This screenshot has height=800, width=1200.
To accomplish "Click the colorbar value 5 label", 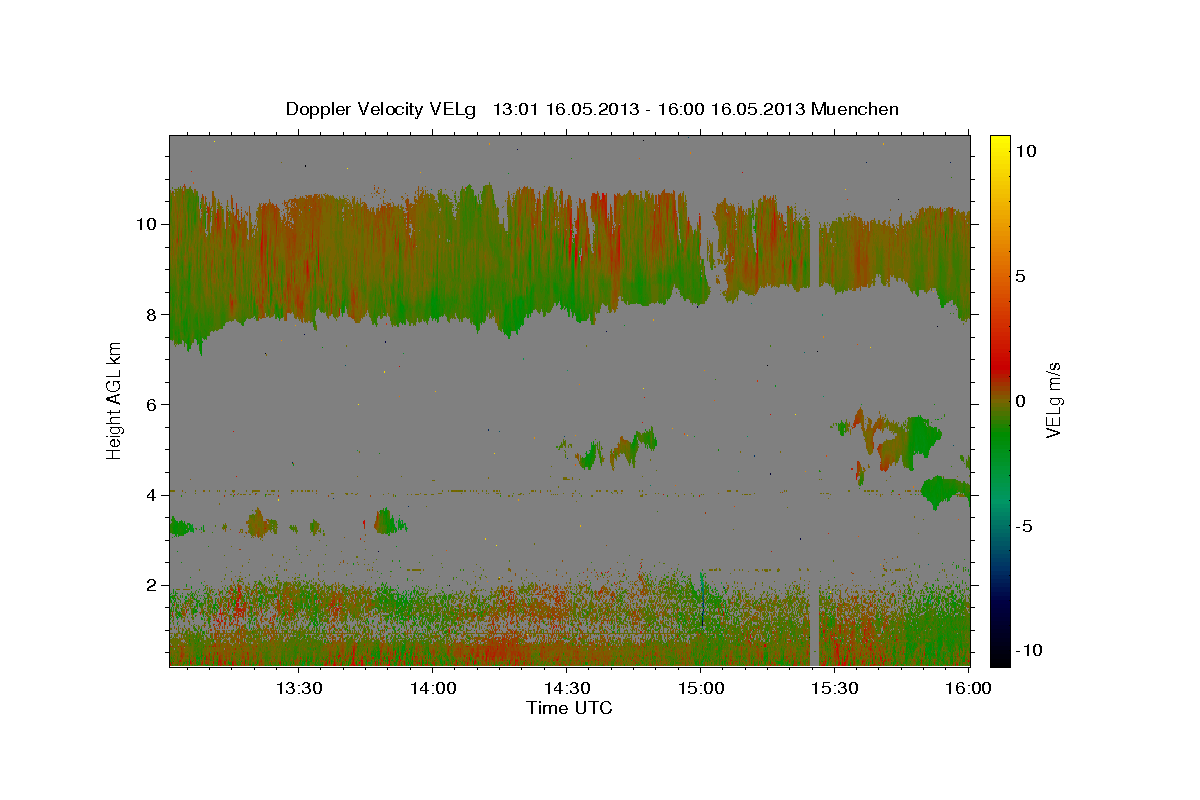I will point(1020,276).
